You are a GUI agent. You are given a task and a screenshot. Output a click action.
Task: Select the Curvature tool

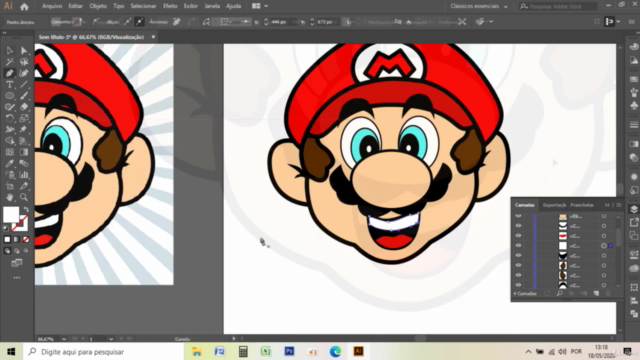[24, 73]
